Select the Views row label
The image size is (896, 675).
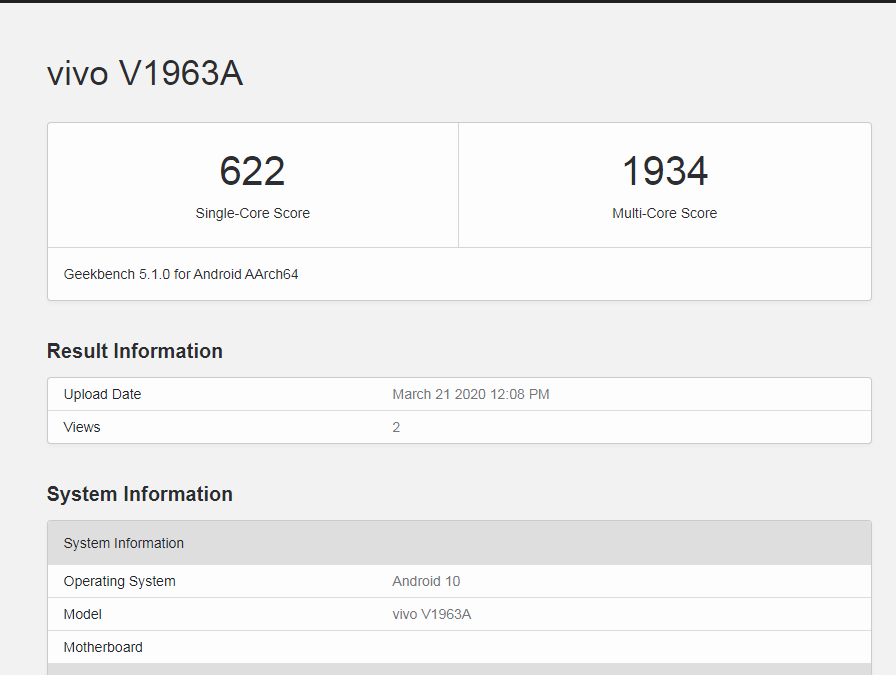[x=82, y=427]
